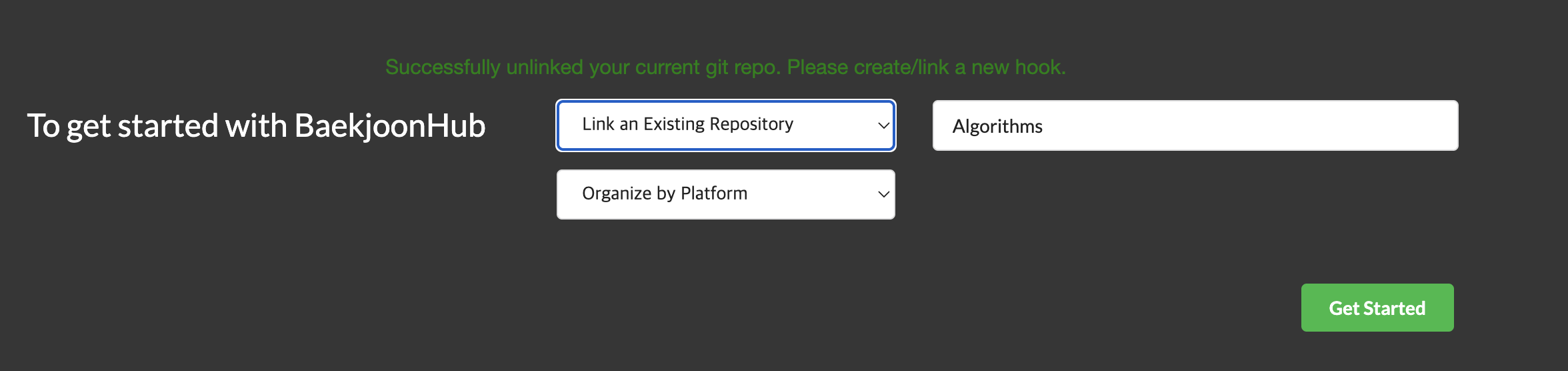Select the 'To get started with BaekjoonHub' heading
Image resolution: width=1568 pixels, height=371 pixels.
tap(256, 126)
